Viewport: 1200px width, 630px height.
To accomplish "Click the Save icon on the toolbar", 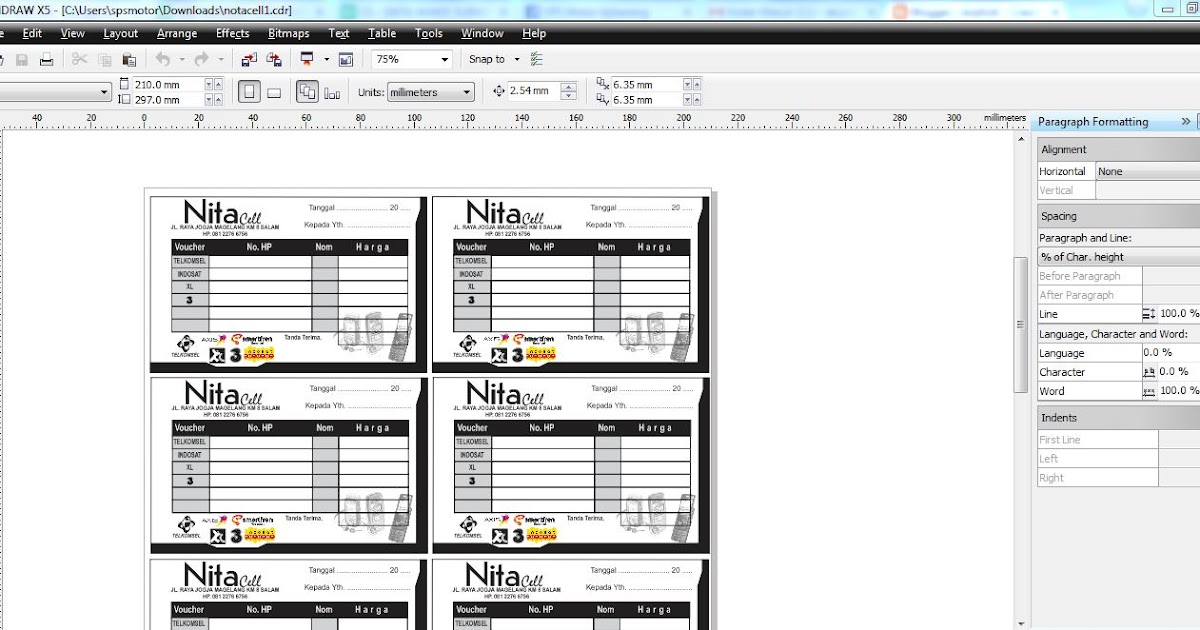I will [x=21, y=59].
